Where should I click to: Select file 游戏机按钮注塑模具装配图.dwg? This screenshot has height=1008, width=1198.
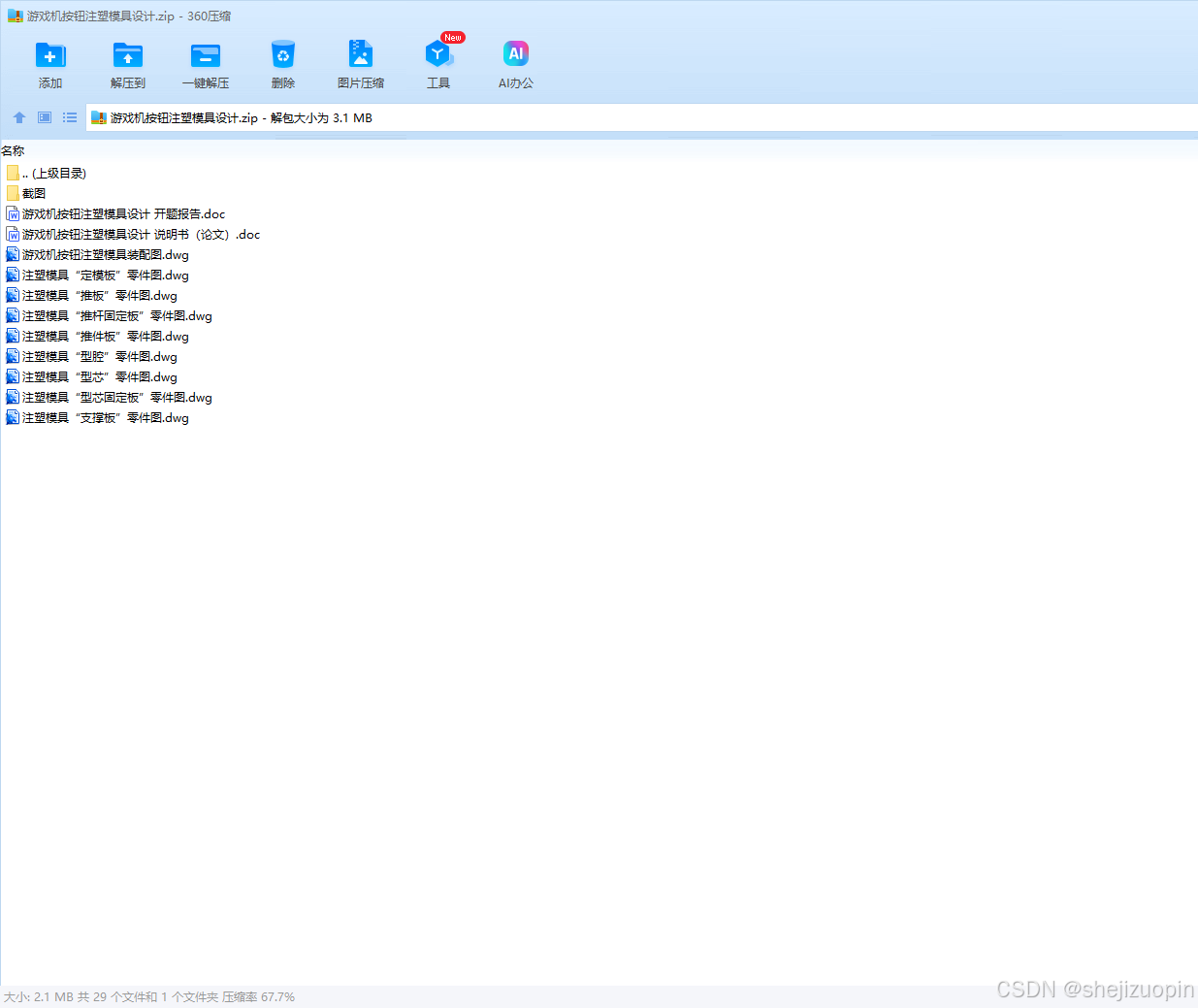106,254
